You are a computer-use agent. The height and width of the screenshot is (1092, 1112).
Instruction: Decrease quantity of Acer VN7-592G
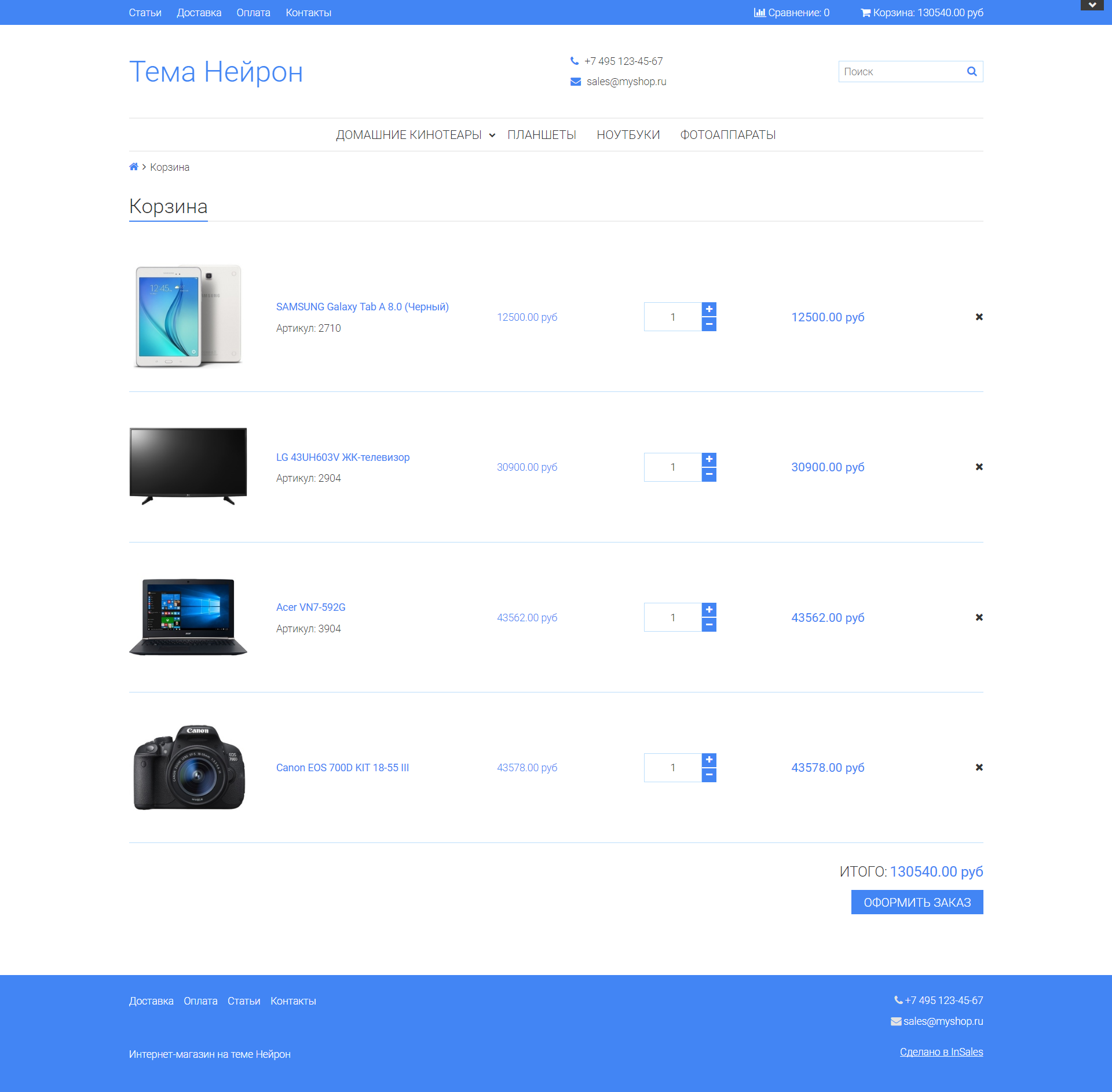click(709, 625)
